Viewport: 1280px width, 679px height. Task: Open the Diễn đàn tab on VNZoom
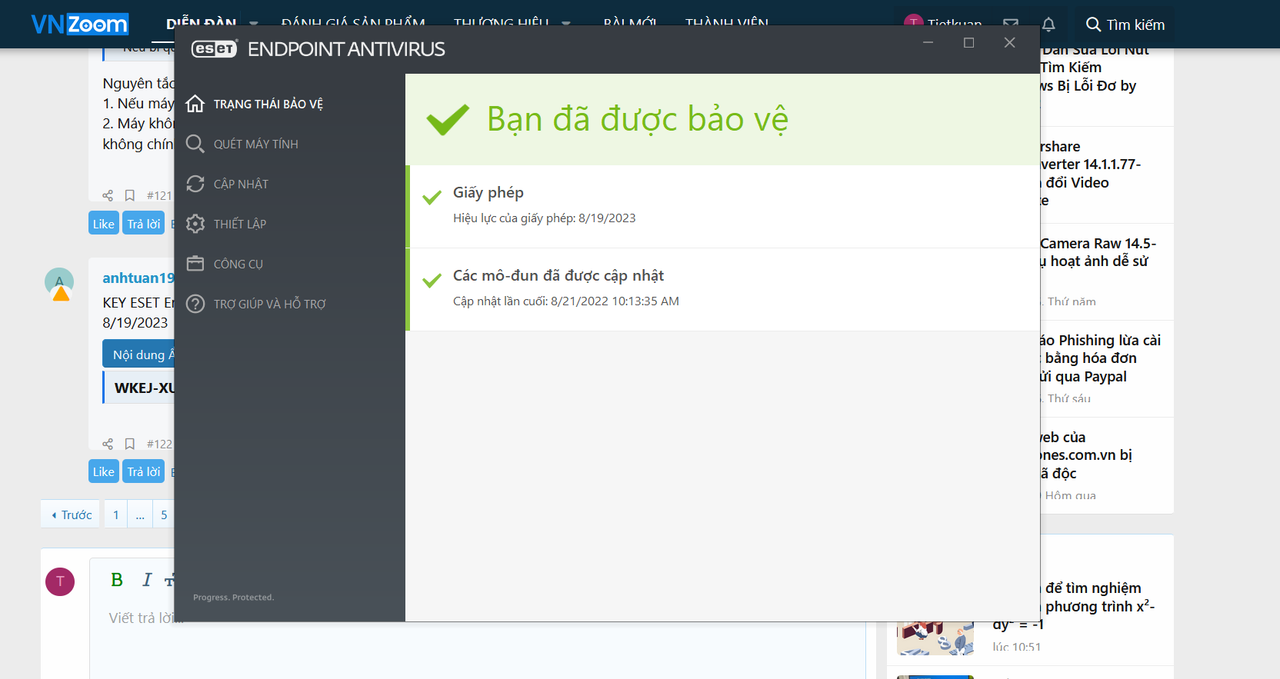point(201,24)
